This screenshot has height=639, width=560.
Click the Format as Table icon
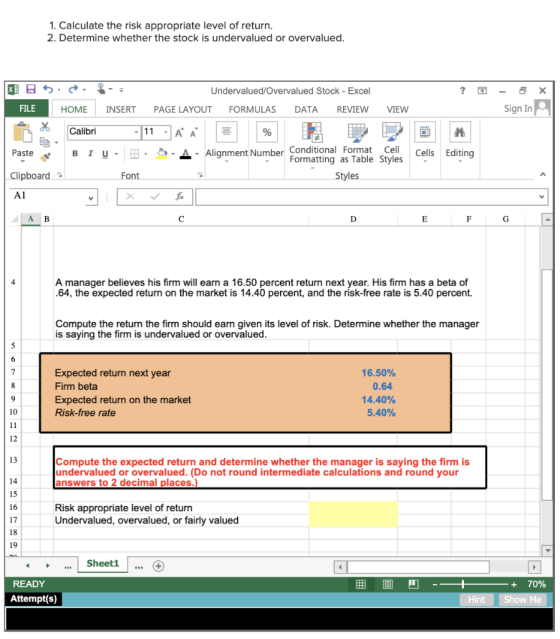point(357,132)
